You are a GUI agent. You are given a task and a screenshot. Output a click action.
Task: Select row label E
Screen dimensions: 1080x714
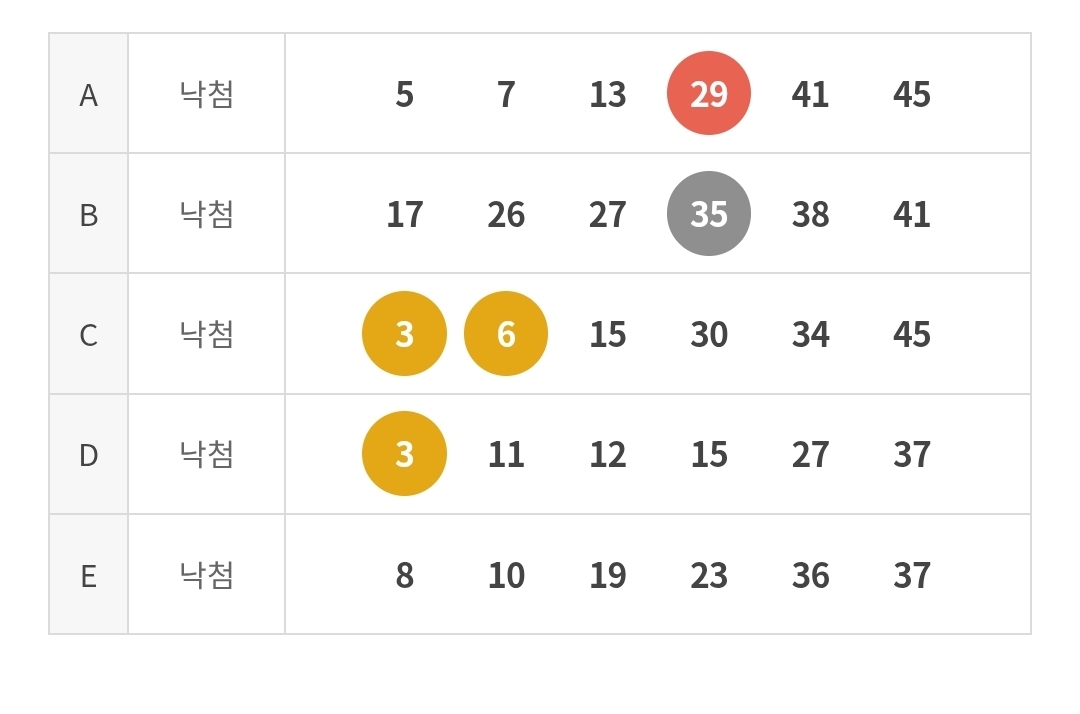coord(89,575)
